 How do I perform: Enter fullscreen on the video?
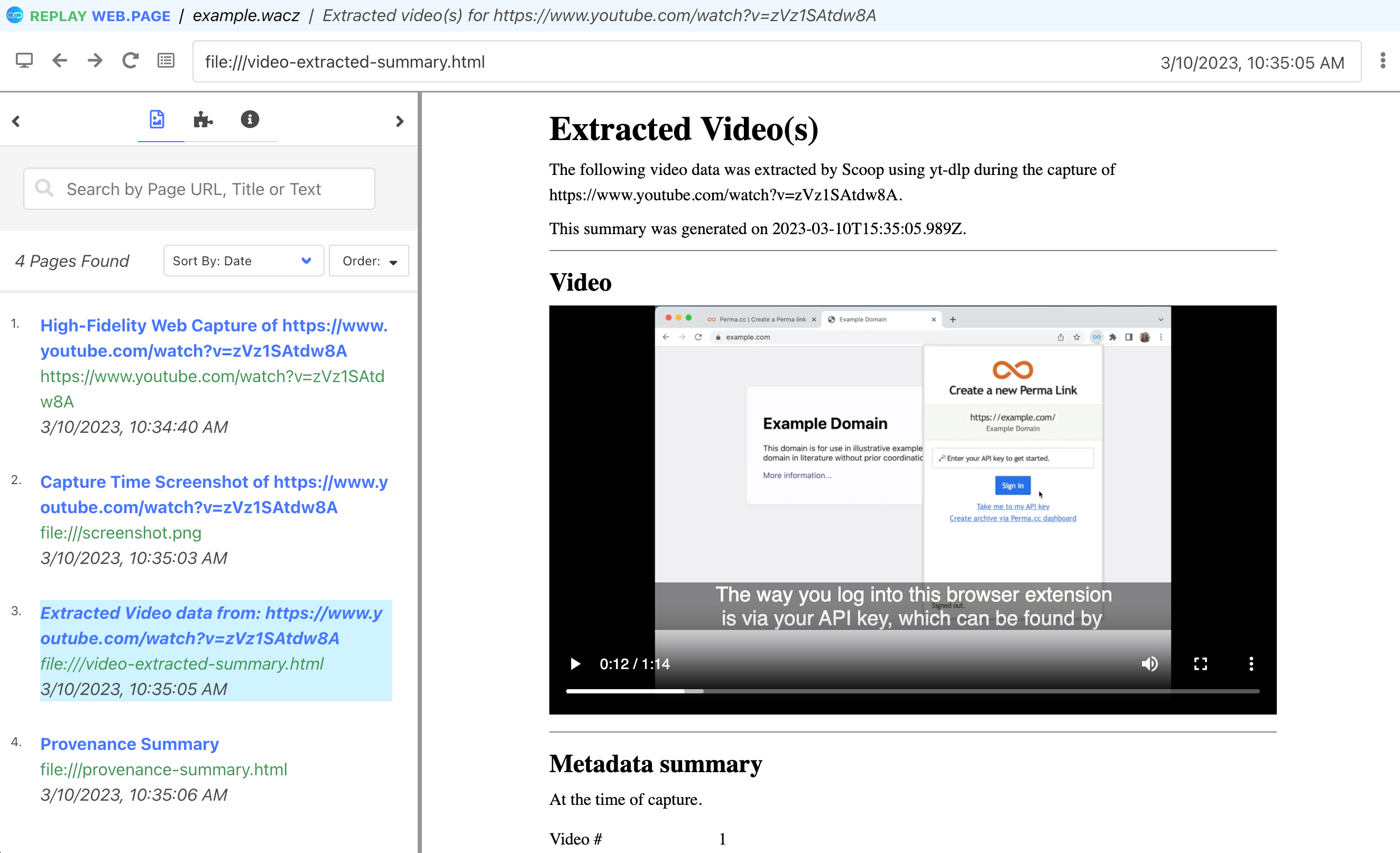(1200, 664)
